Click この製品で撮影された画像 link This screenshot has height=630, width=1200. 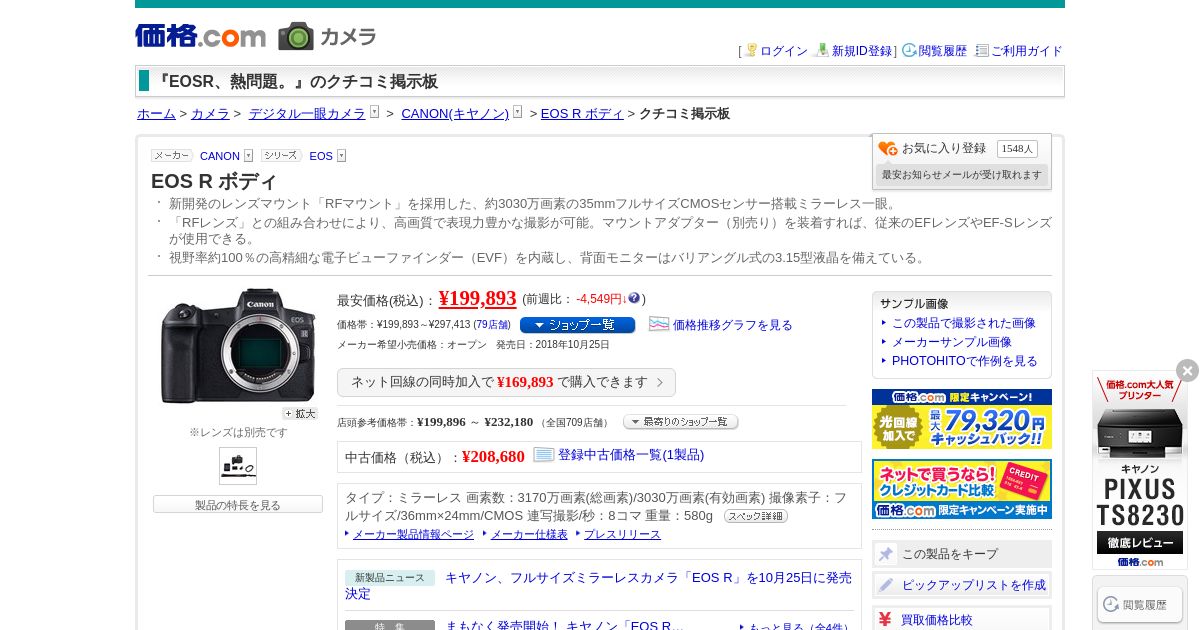click(964, 323)
